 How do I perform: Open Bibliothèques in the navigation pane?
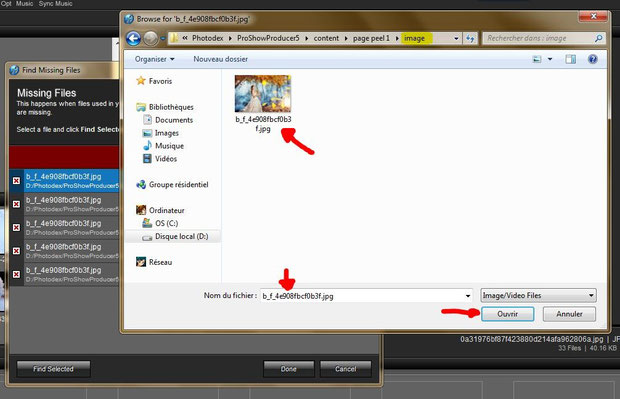pos(165,107)
